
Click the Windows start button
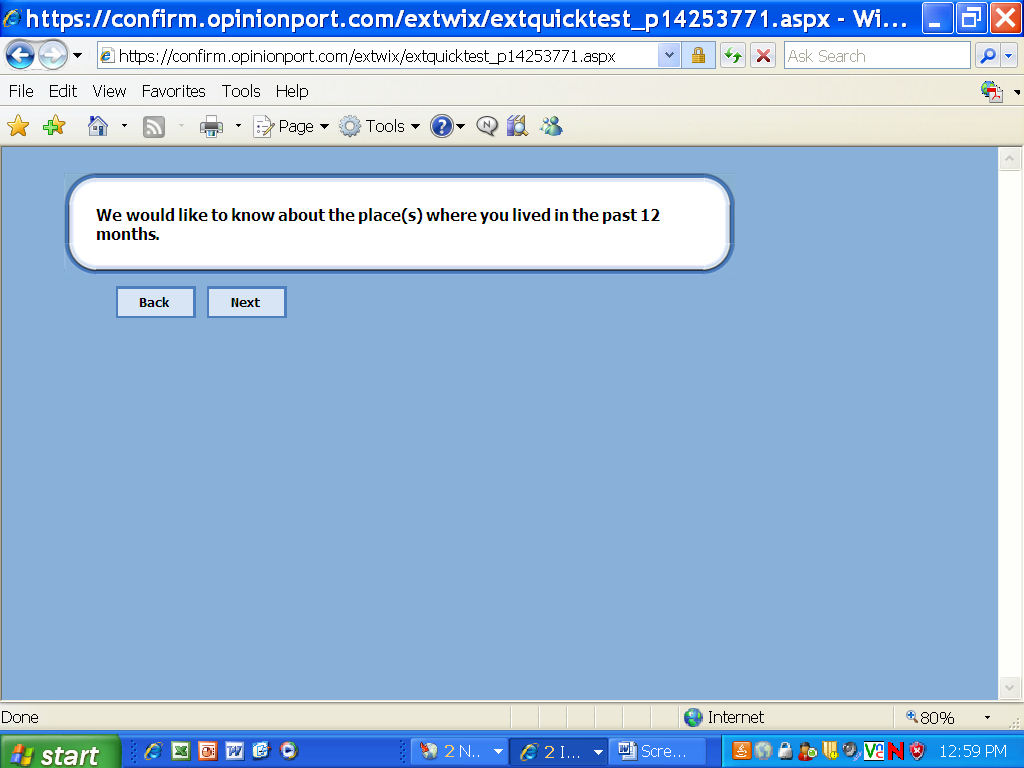60,752
